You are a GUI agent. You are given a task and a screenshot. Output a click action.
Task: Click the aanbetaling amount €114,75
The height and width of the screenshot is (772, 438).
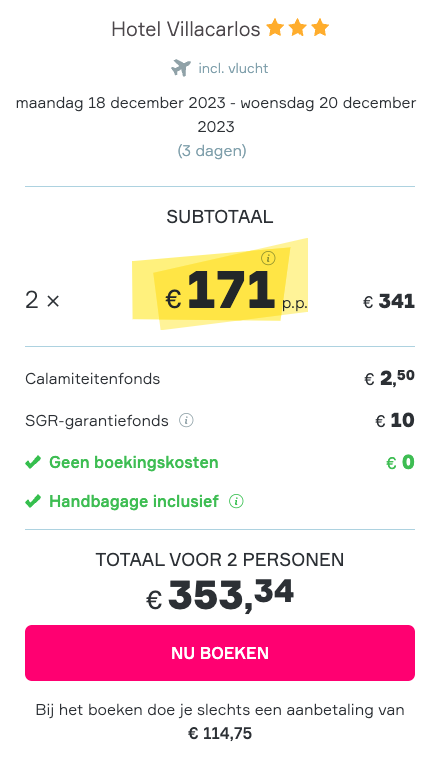tap(220, 734)
